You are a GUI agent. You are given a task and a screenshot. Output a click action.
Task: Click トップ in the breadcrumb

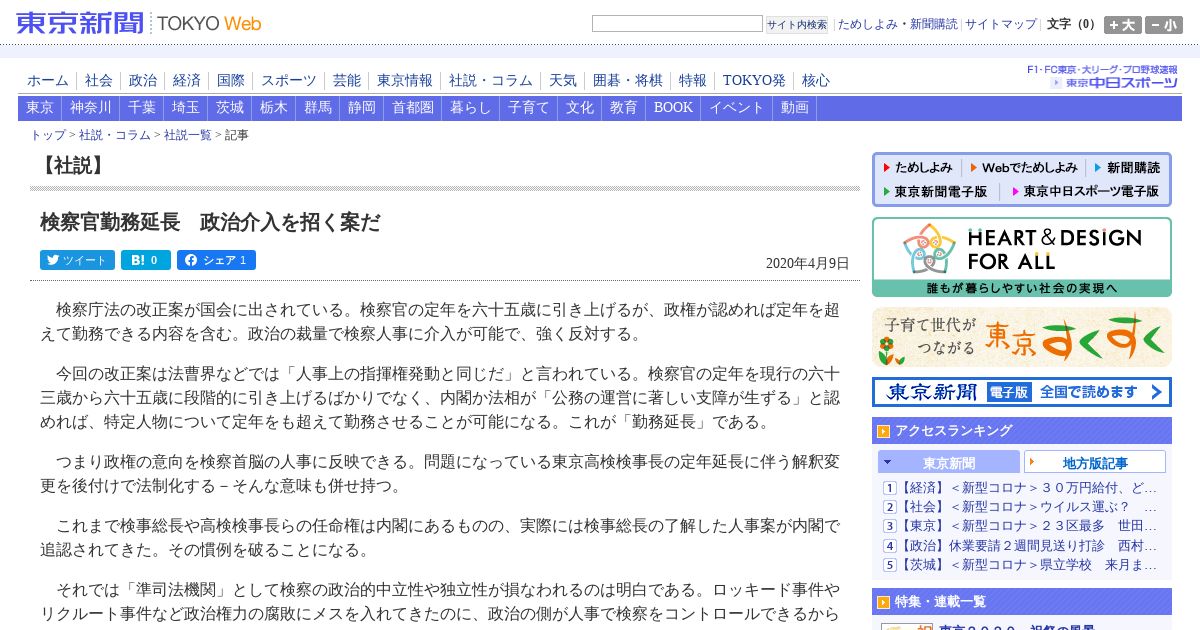(x=48, y=135)
